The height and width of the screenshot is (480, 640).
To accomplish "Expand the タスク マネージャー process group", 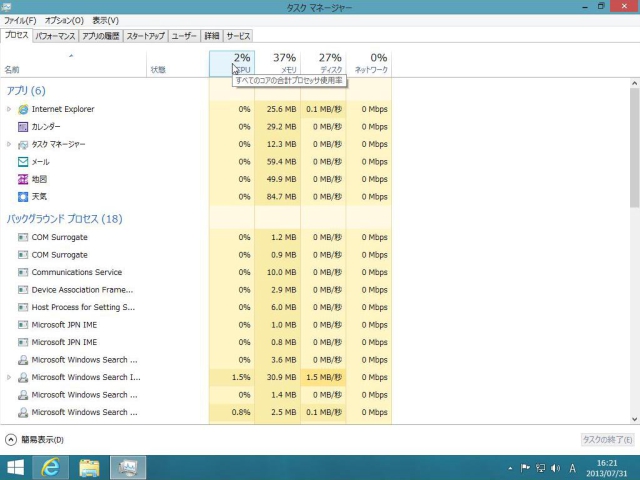I will (x=9, y=144).
